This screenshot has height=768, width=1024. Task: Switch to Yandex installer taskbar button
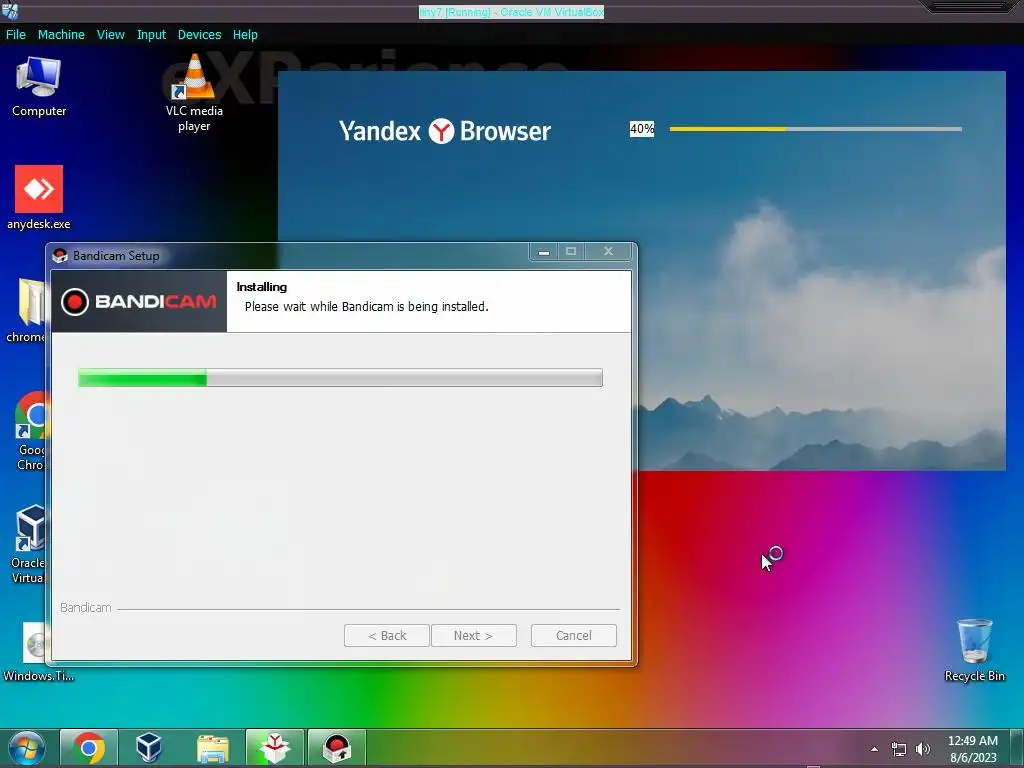click(x=275, y=748)
